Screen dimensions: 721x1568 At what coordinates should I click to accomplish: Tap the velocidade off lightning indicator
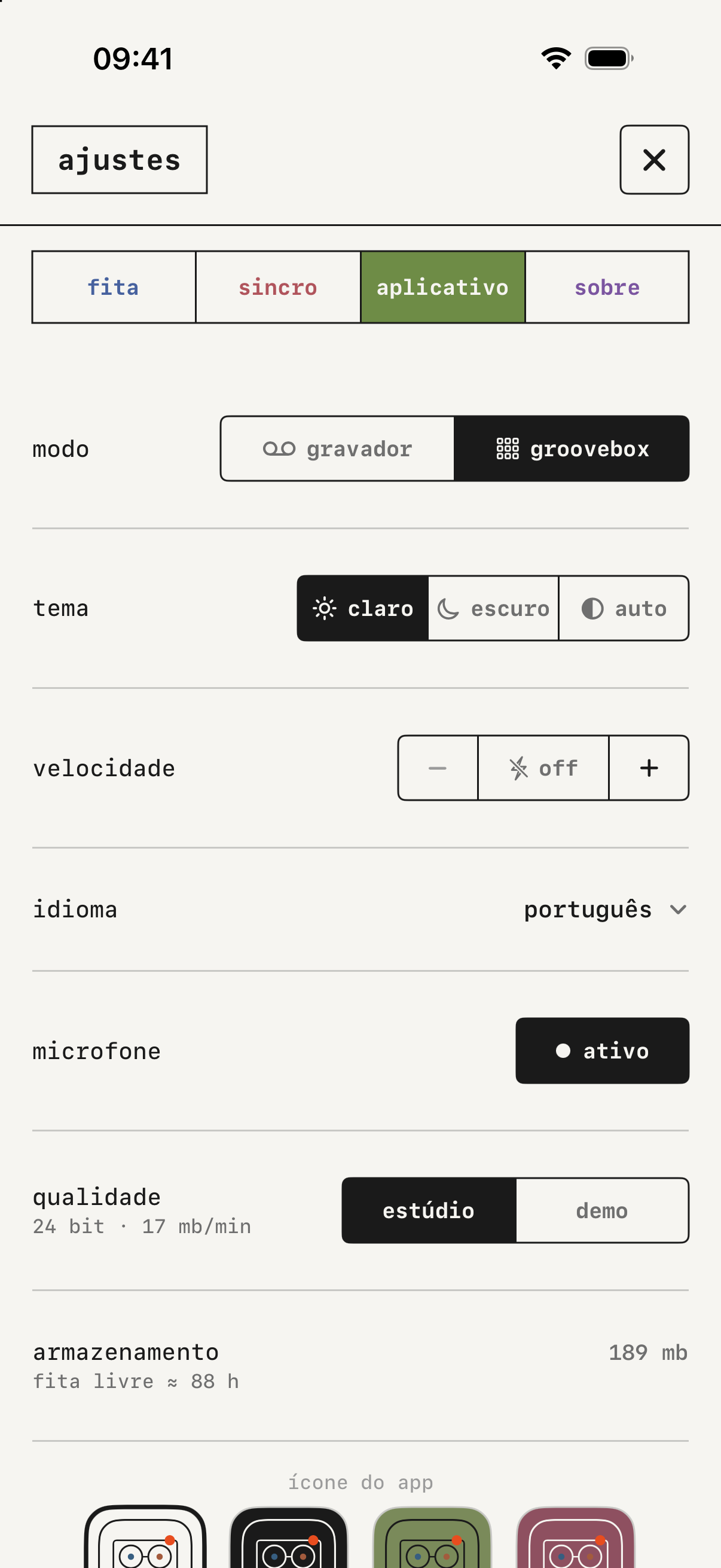pos(543,768)
